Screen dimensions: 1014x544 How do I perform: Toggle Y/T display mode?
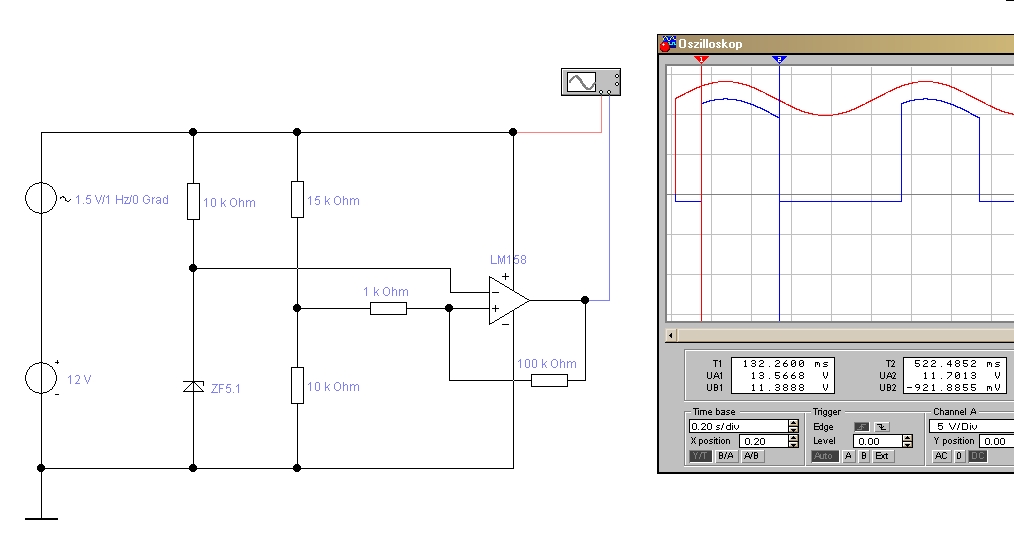point(701,456)
